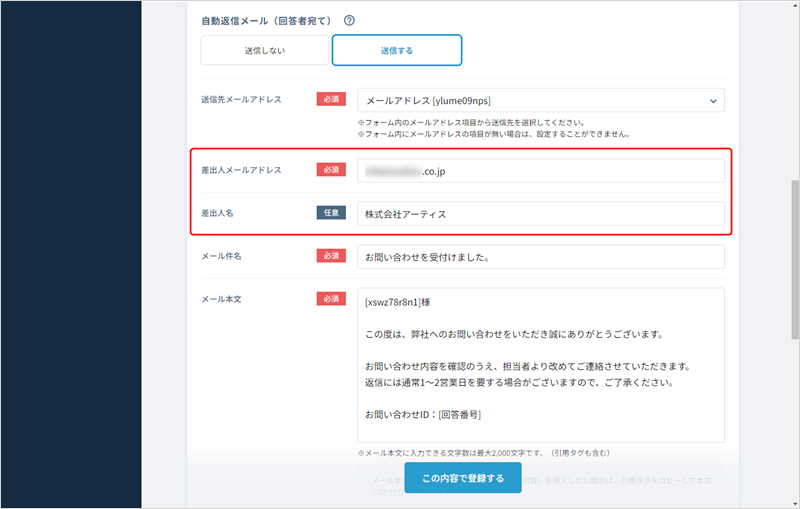Image resolution: width=800 pixels, height=509 pixels.
Task: Click the お問い合わせID：[回答番号] line in mail body
Action: click(x=425, y=414)
